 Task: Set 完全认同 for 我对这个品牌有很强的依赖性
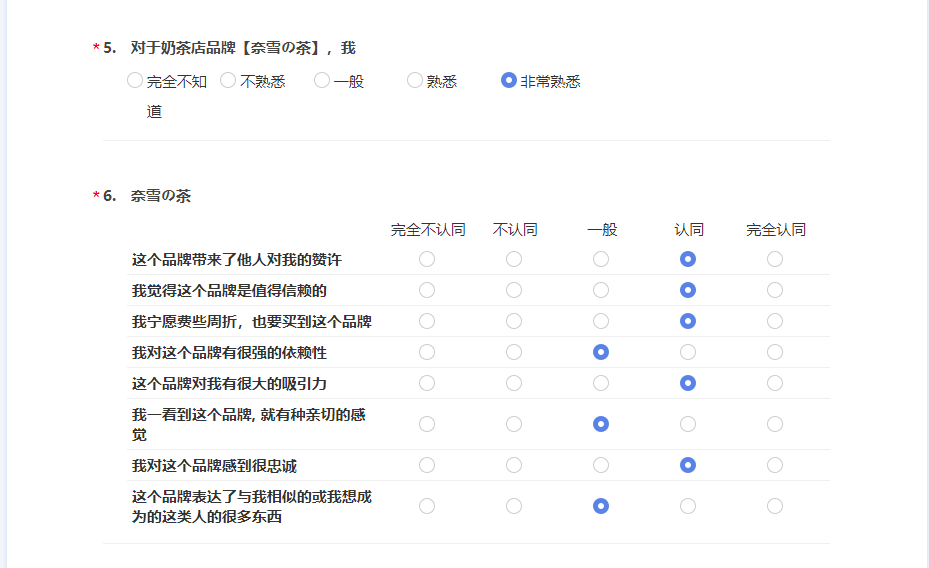(x=775, y=352)
